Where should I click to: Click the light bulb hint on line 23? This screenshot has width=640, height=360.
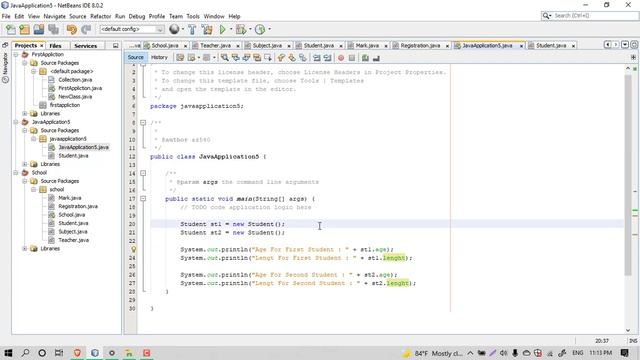pyautogui.click(x=133, y=249)
